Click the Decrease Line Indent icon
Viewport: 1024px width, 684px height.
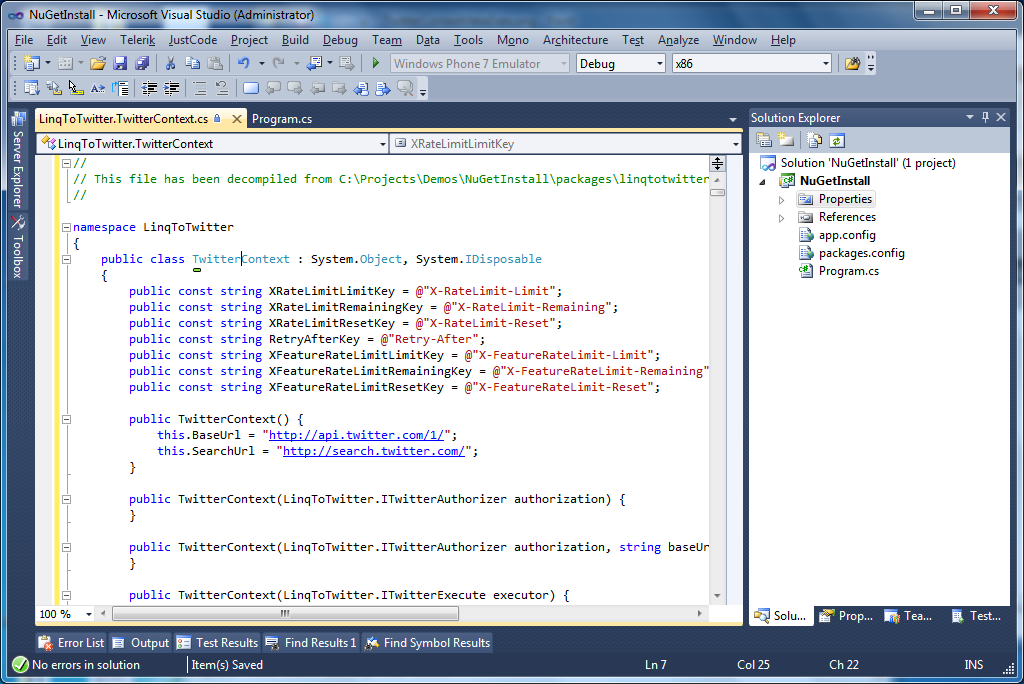150,88
